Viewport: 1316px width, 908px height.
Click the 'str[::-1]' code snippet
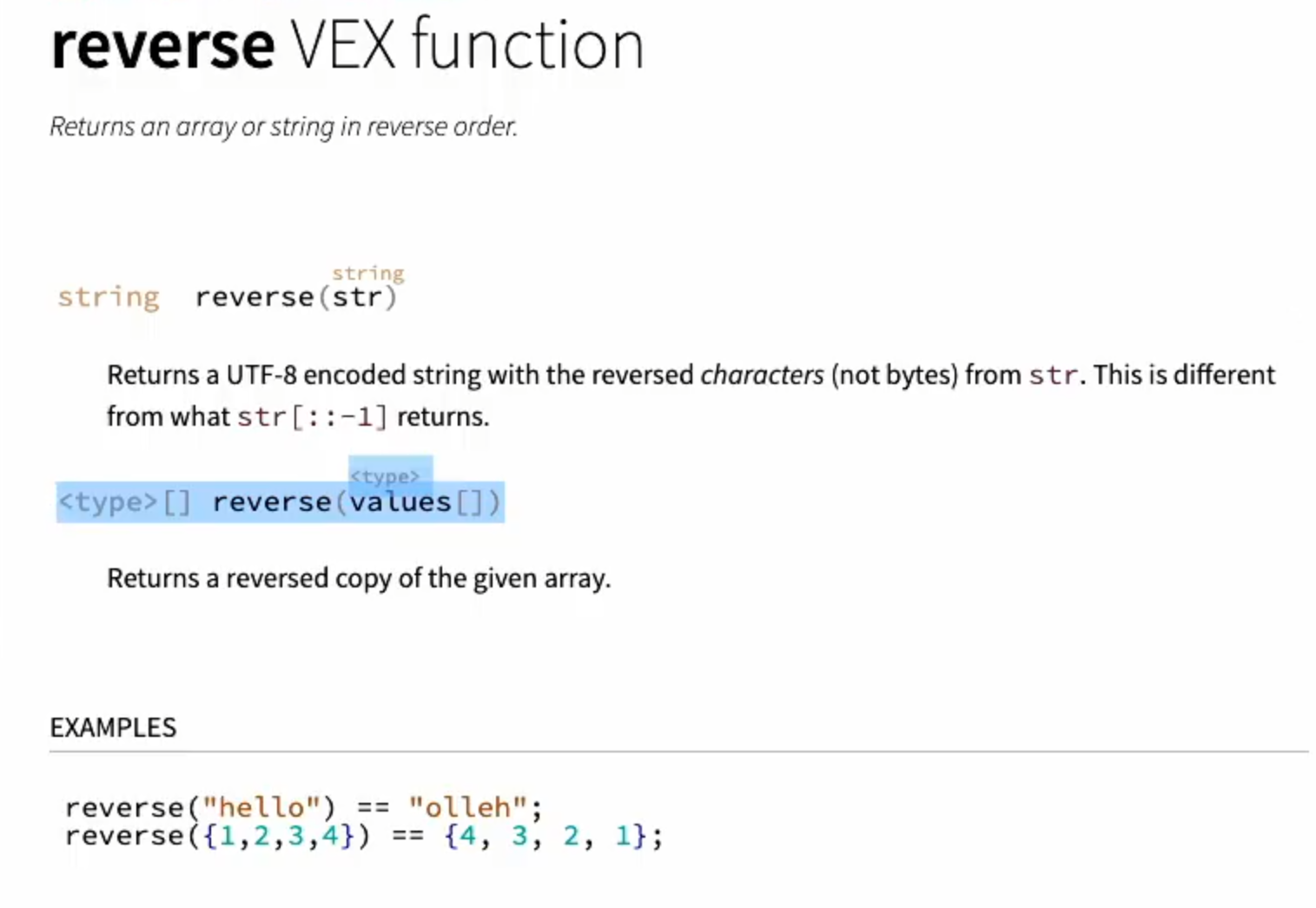pos(313,417)
